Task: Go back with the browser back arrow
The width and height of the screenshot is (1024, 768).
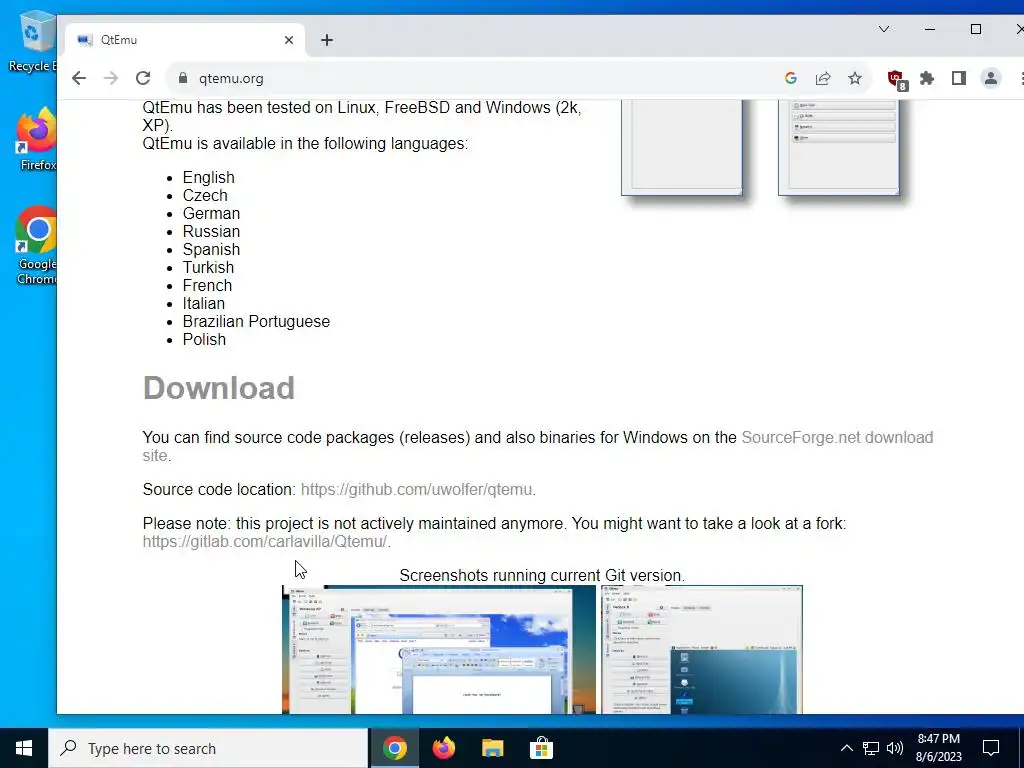Action: tap(79, 78)
